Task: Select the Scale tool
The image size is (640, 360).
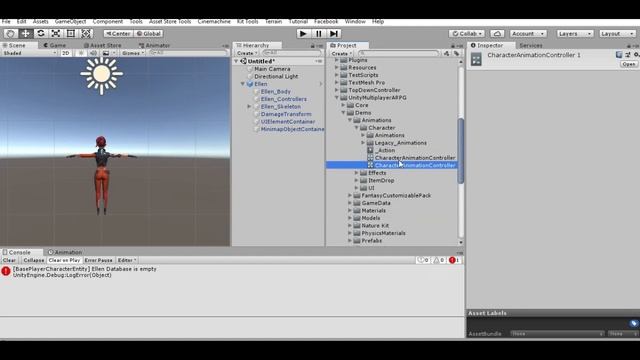Action: pos(56,33)
